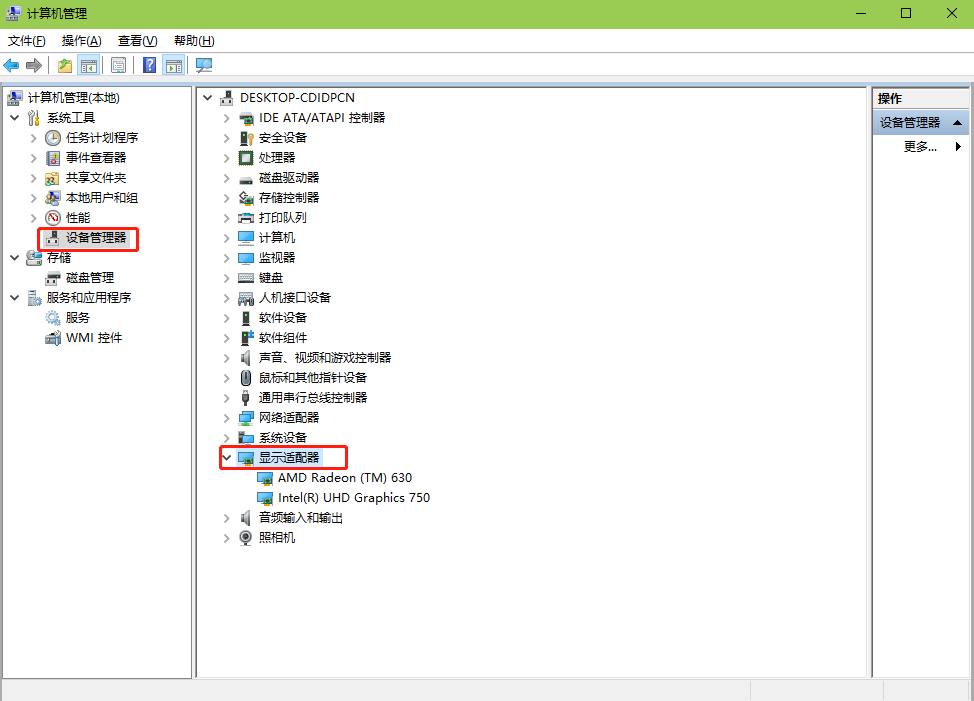The image size is (974, 701).
Task: Open Help via blue question mark icon
Action: point(149,66)
